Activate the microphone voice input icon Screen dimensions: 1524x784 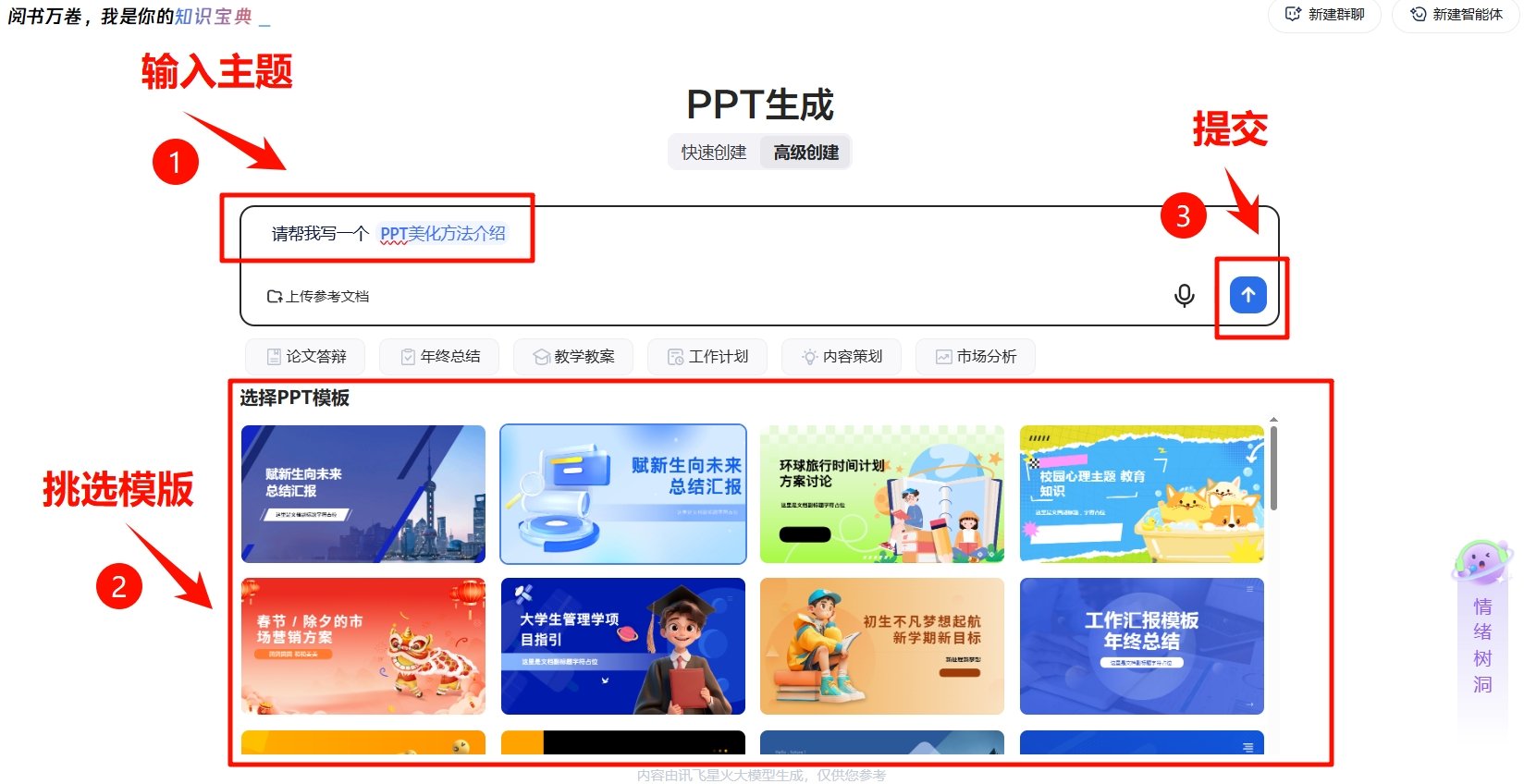(x=1184, y=295)
